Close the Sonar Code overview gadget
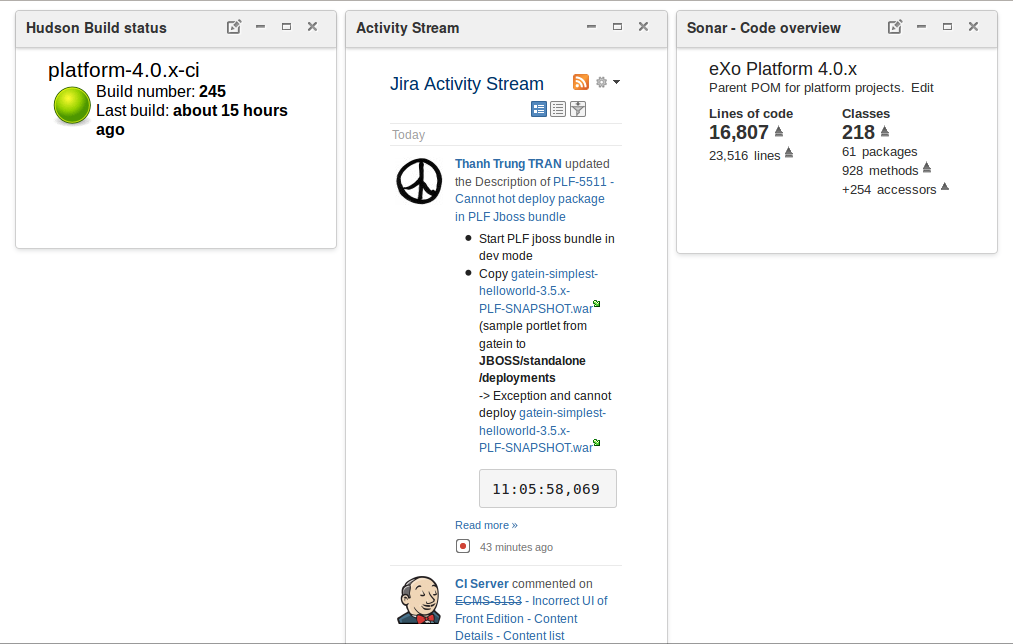Viewport: 1013px width, 644px height. (974, 27)
